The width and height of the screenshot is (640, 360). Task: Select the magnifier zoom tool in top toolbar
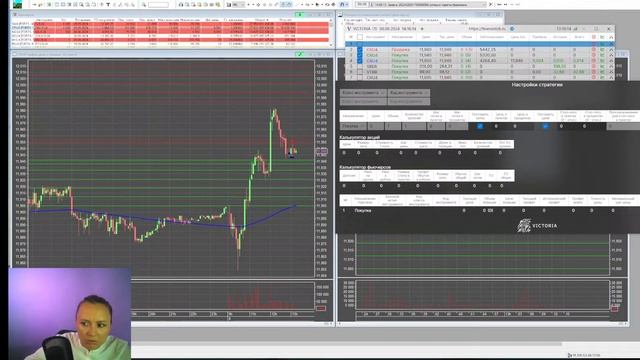pos(82,4)
